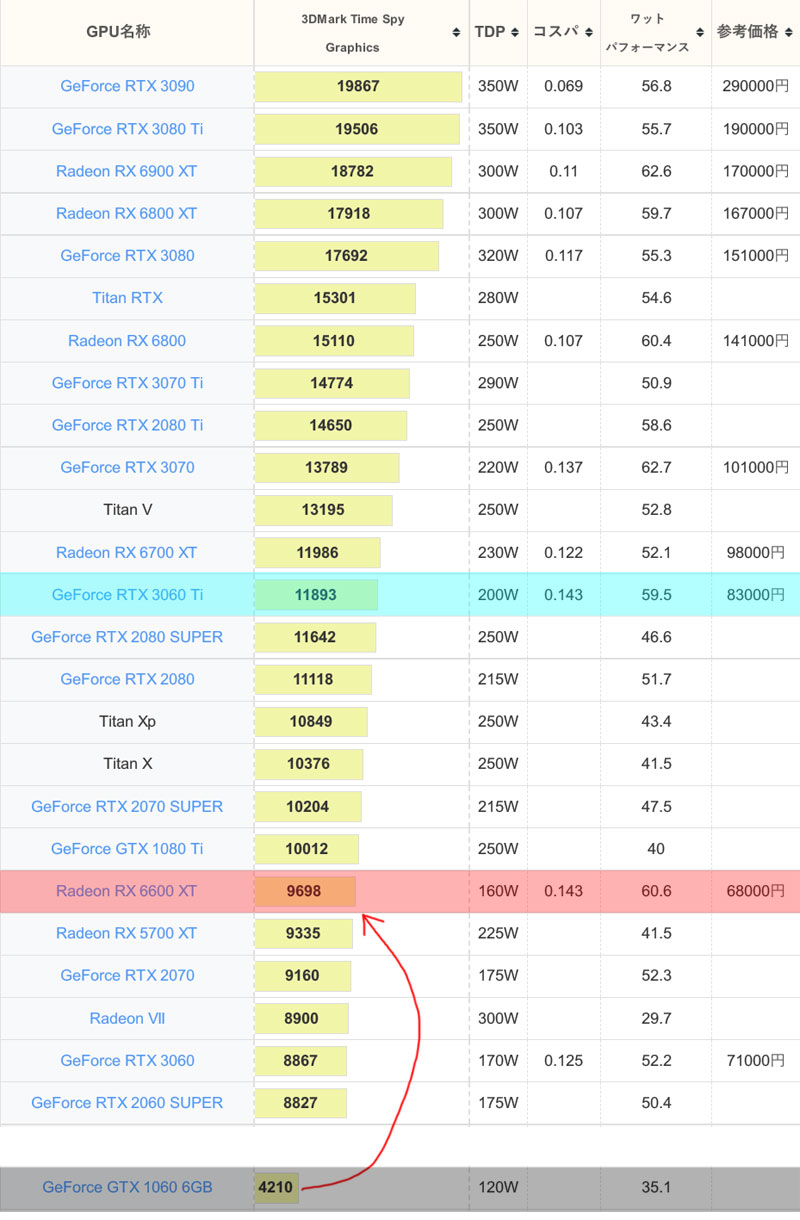Open GeForce RTX 3090 link

pos(127,86)
